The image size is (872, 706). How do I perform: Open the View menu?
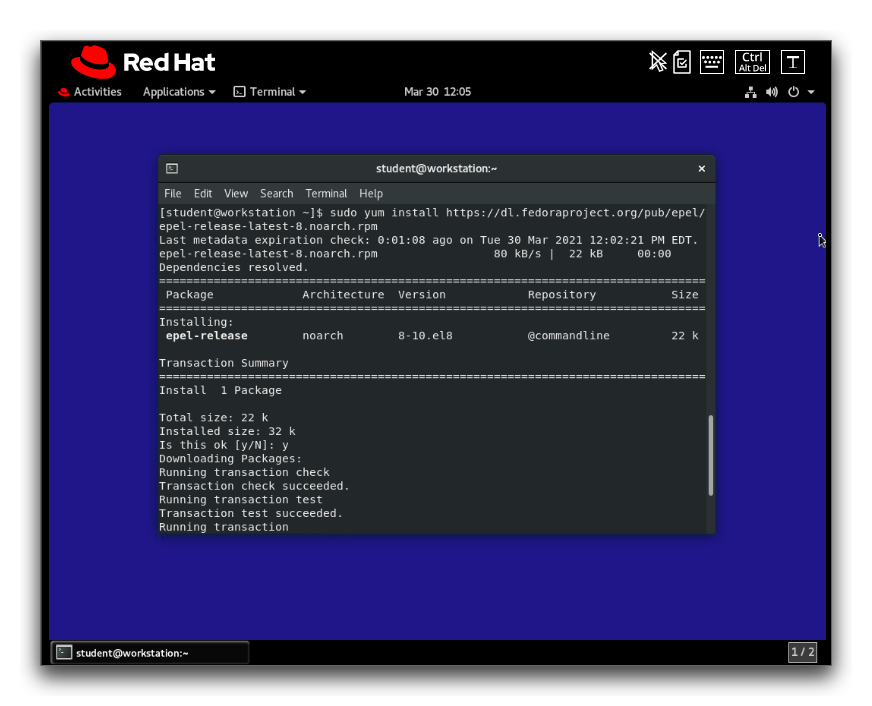click(236, 193)
